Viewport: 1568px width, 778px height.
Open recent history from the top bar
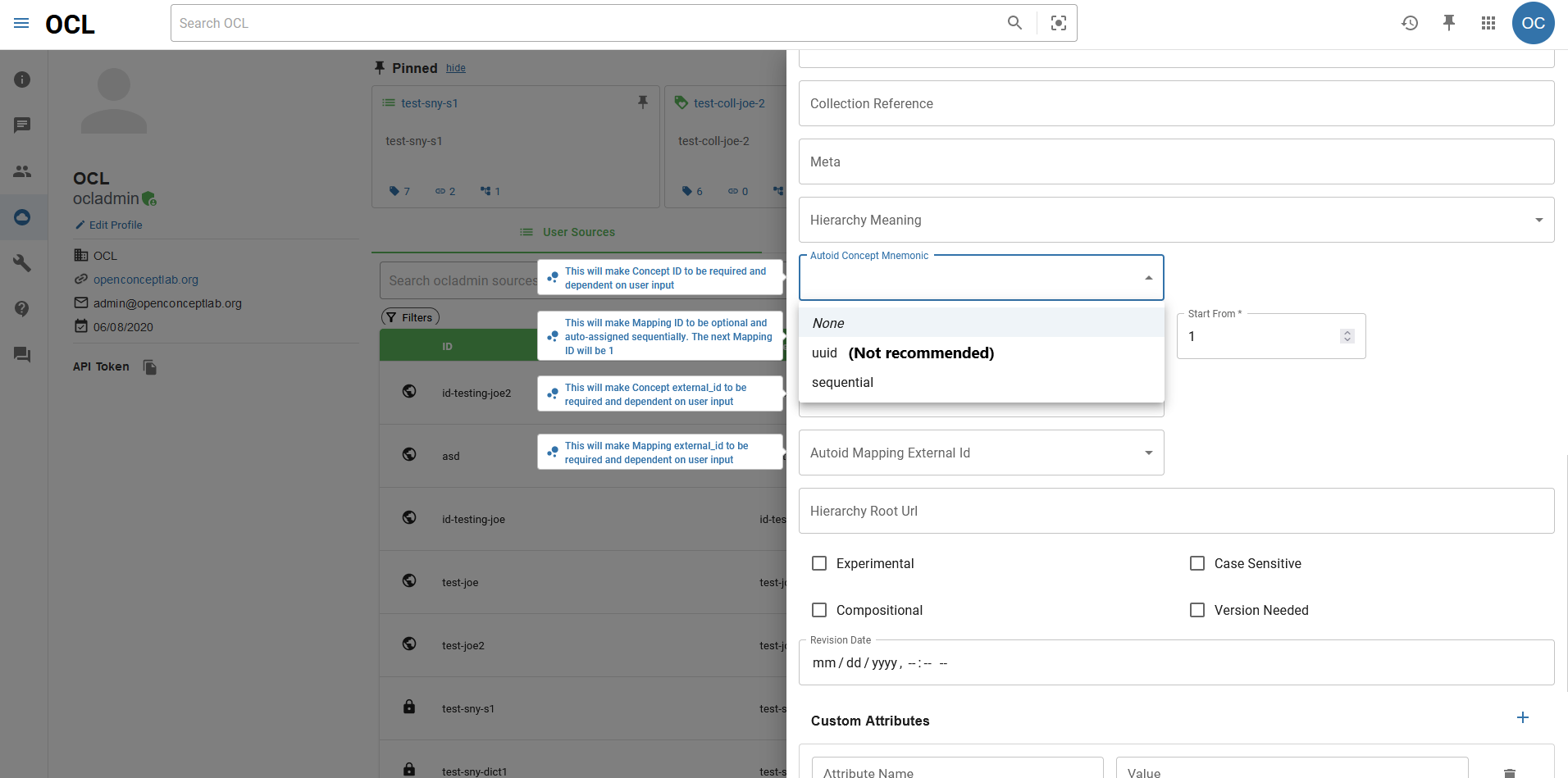coord(1410,23)
